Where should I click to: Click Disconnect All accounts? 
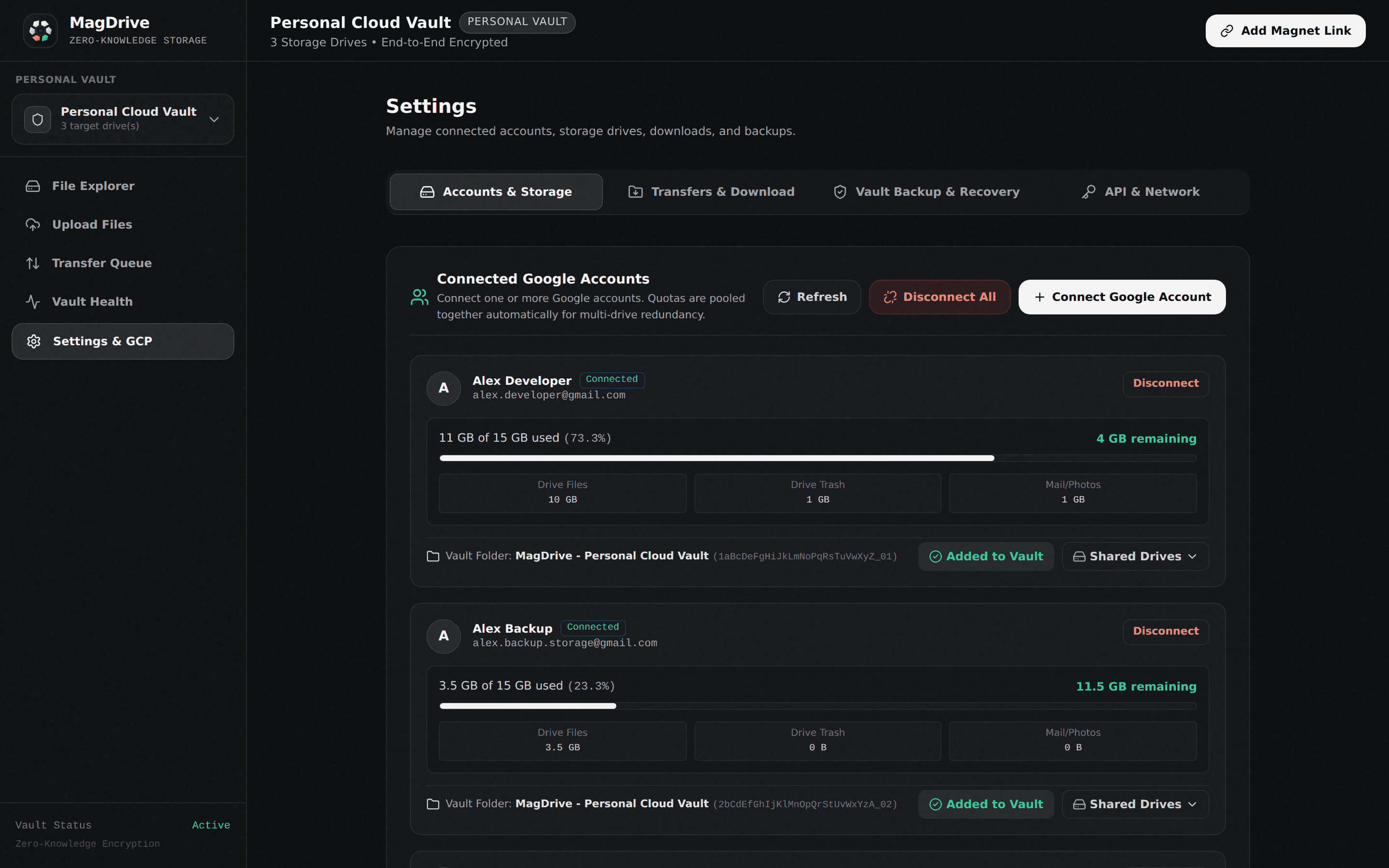tap(940, 297)
